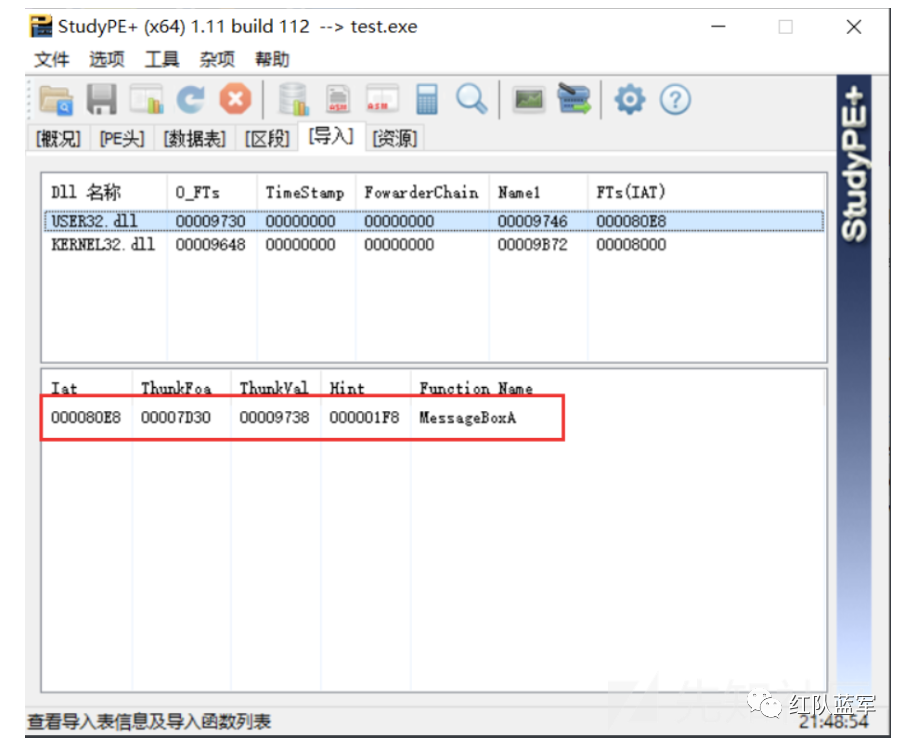
Task: Click the orange X close-file icon
Action: click(x=235, y=99)
